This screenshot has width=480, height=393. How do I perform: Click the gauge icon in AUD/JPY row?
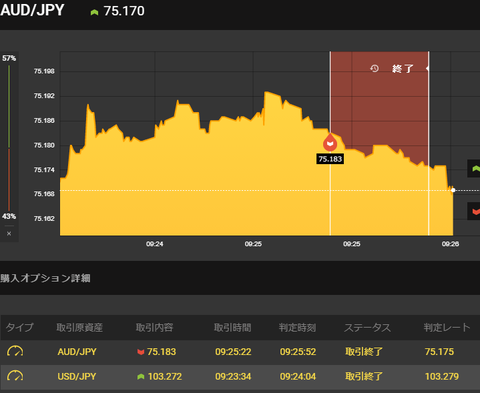point(15,351)
